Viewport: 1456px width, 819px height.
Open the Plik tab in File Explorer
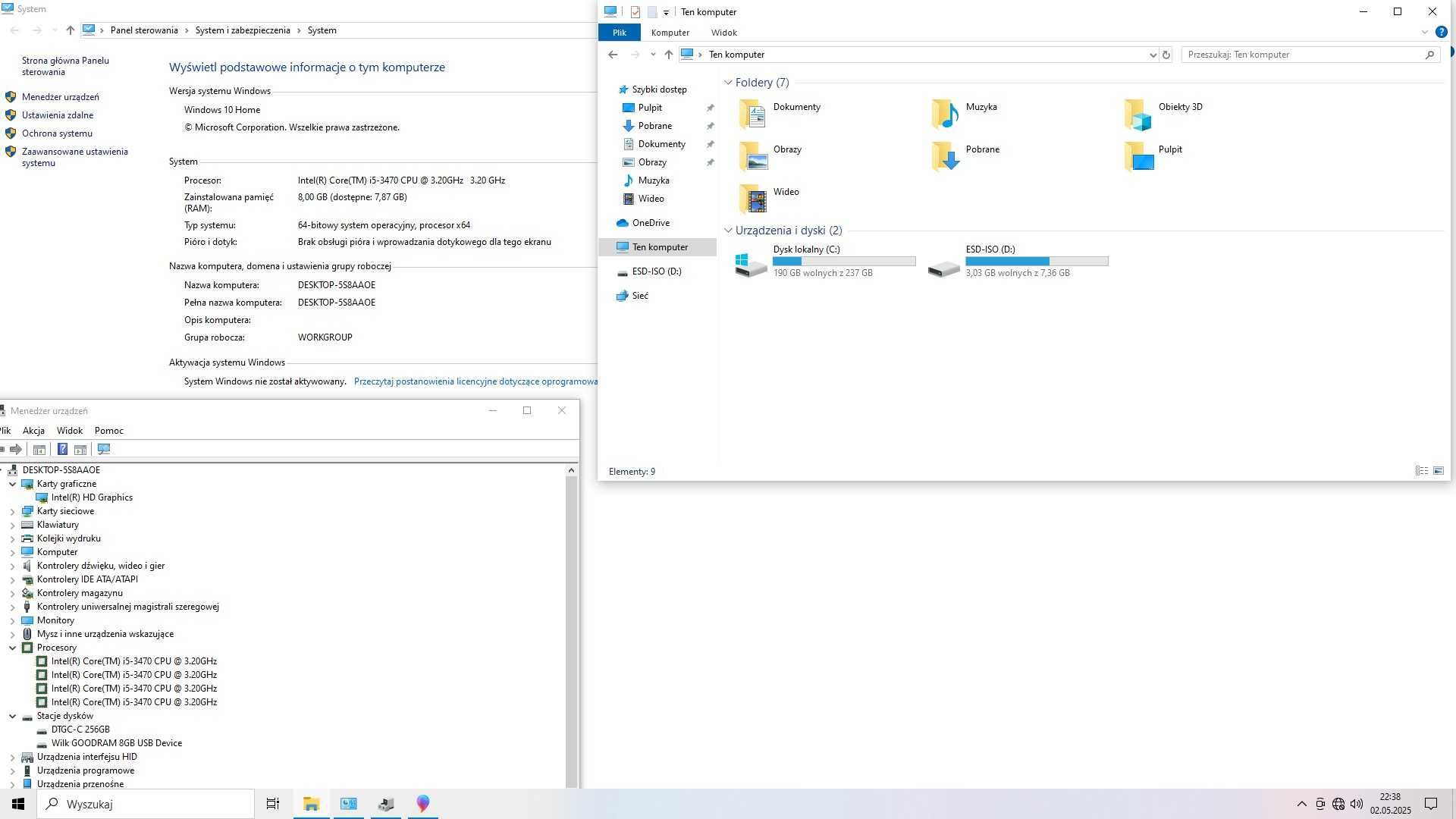pos(620,33)
